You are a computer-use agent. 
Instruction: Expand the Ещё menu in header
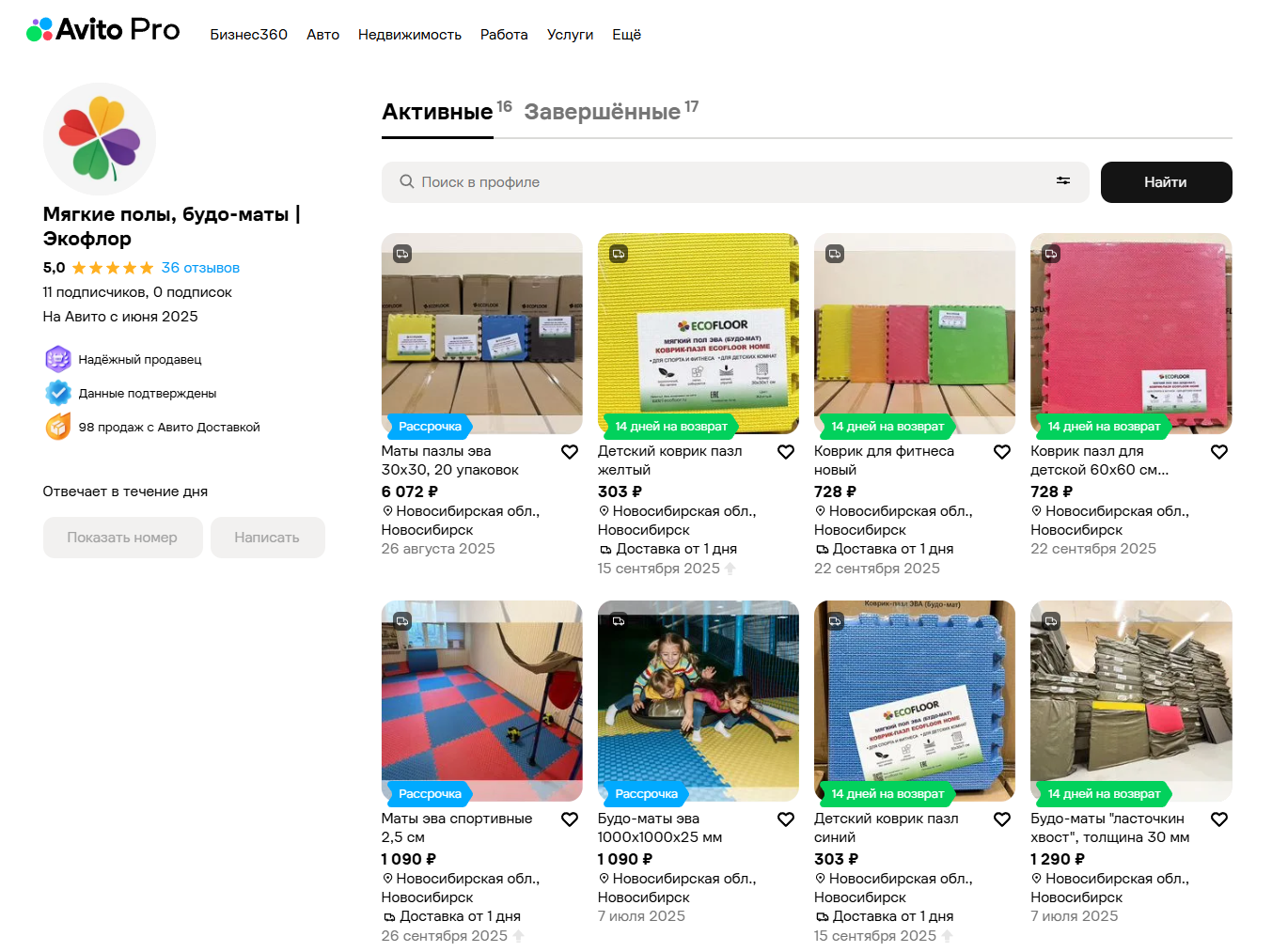627,35
